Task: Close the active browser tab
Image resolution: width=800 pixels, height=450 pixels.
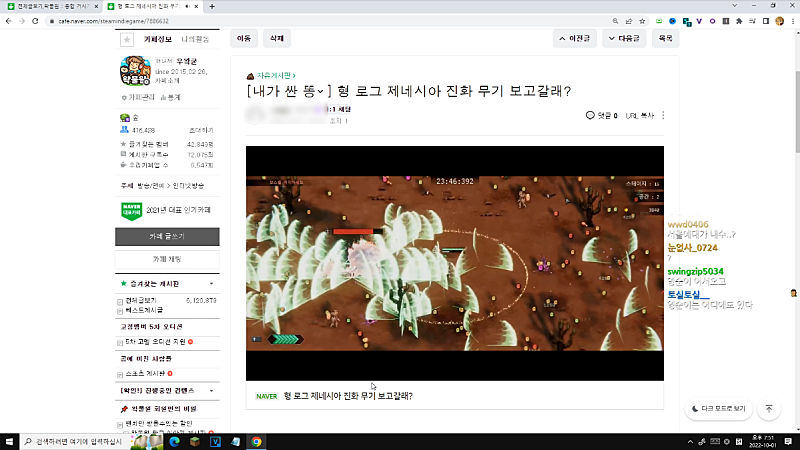Action: 196,6
